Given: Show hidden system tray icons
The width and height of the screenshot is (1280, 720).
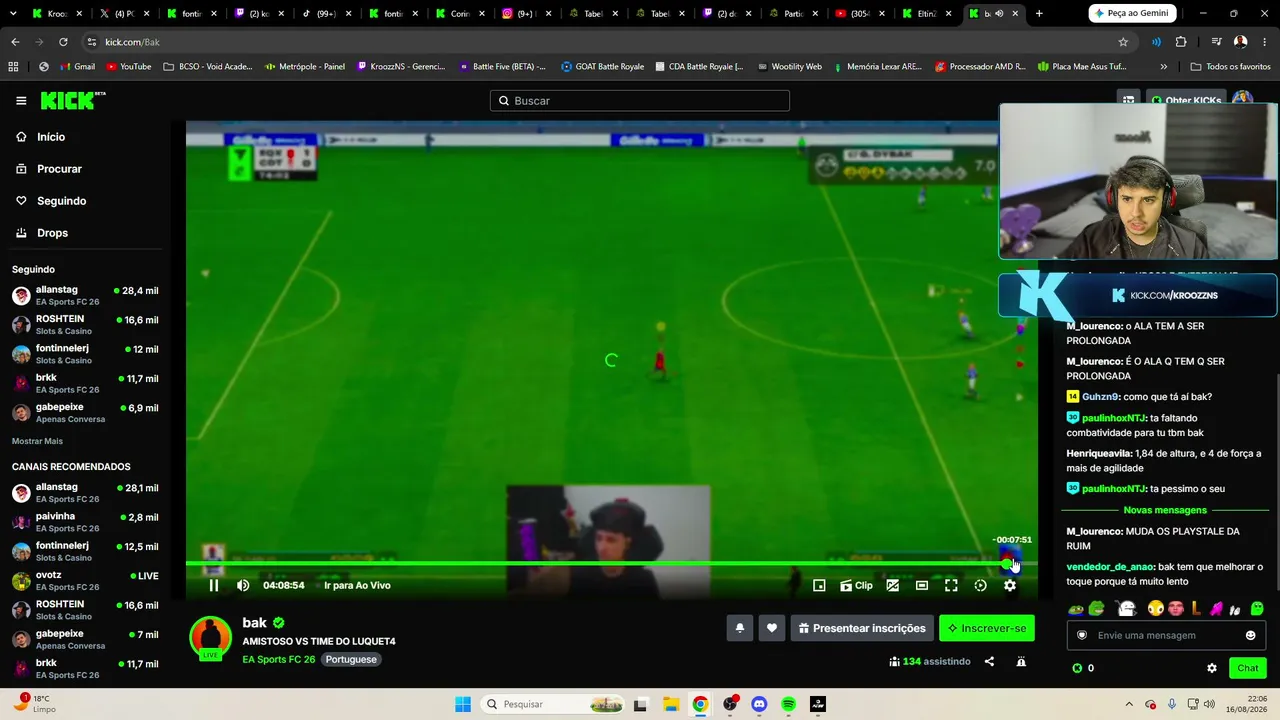Looking at the screenshot, I should [1129, 704].
